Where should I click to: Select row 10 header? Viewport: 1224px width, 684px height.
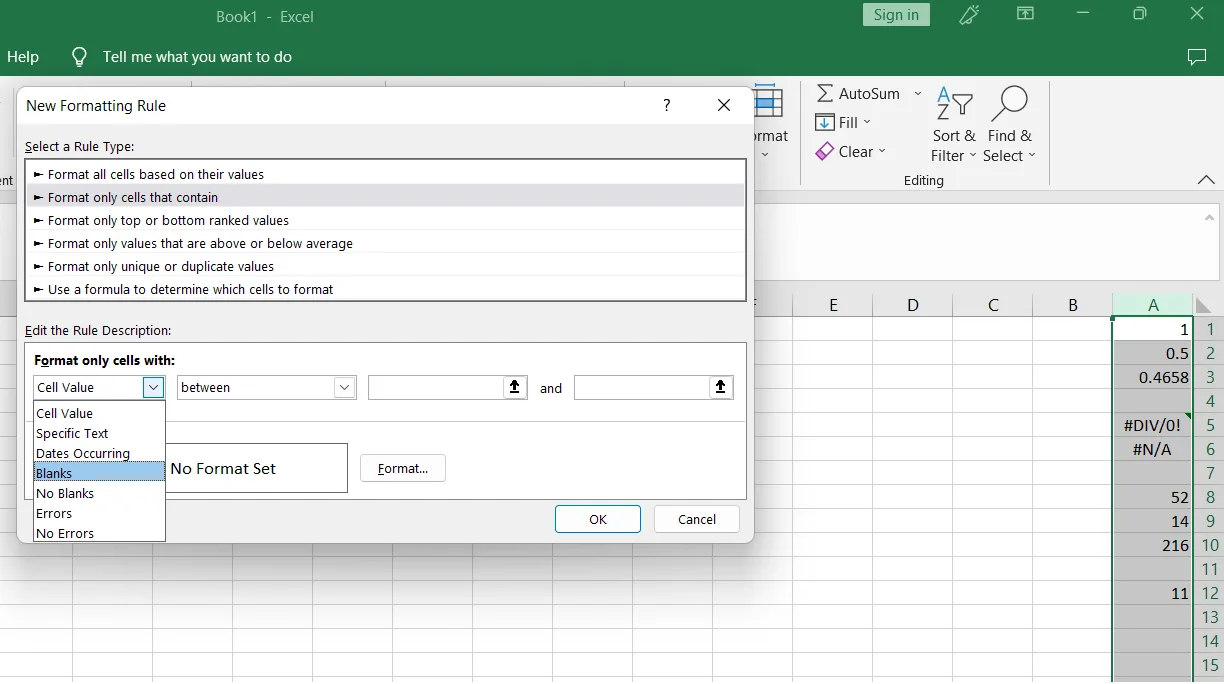click(1210, 545)
